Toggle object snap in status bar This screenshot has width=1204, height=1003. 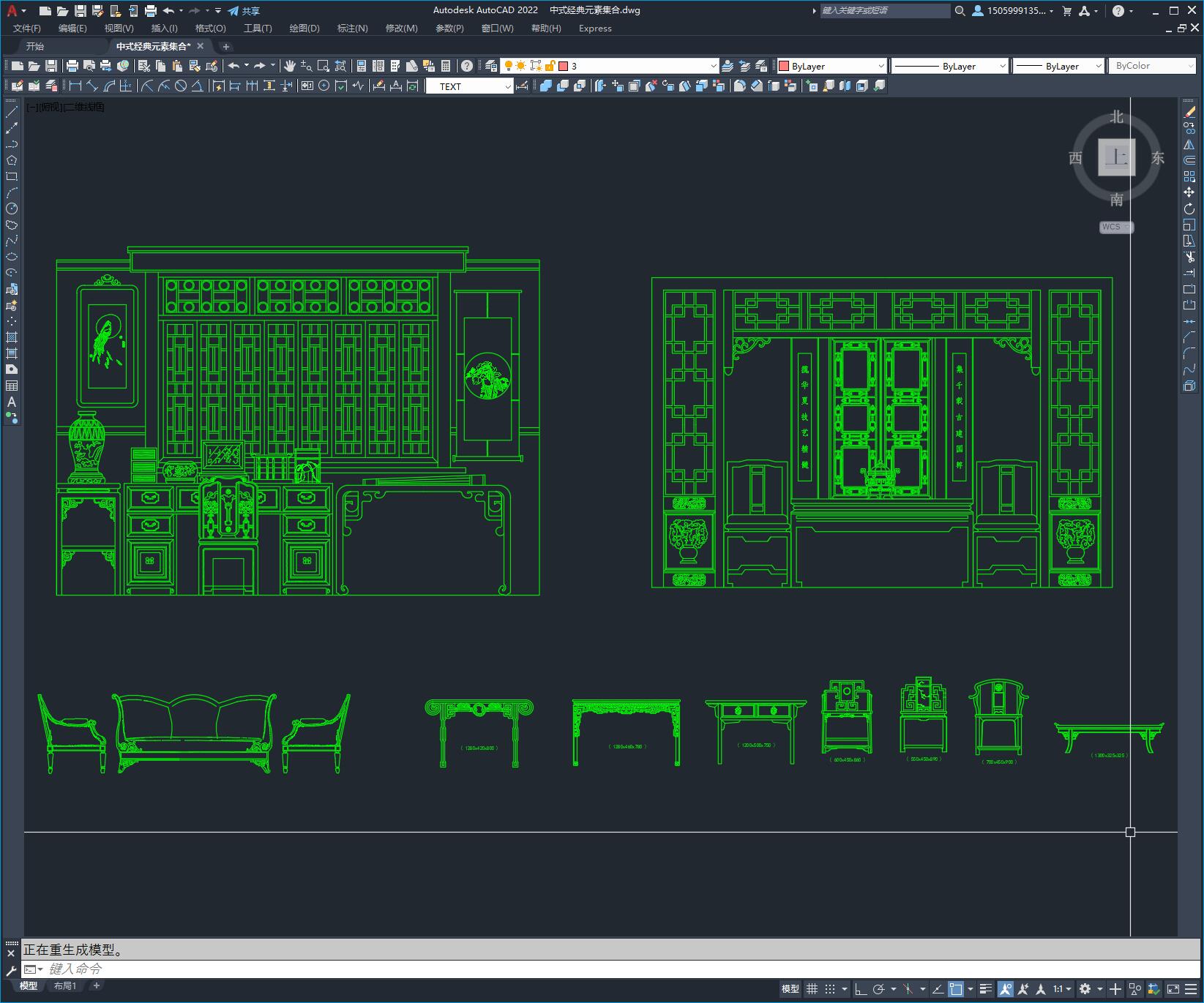point(956,989)
